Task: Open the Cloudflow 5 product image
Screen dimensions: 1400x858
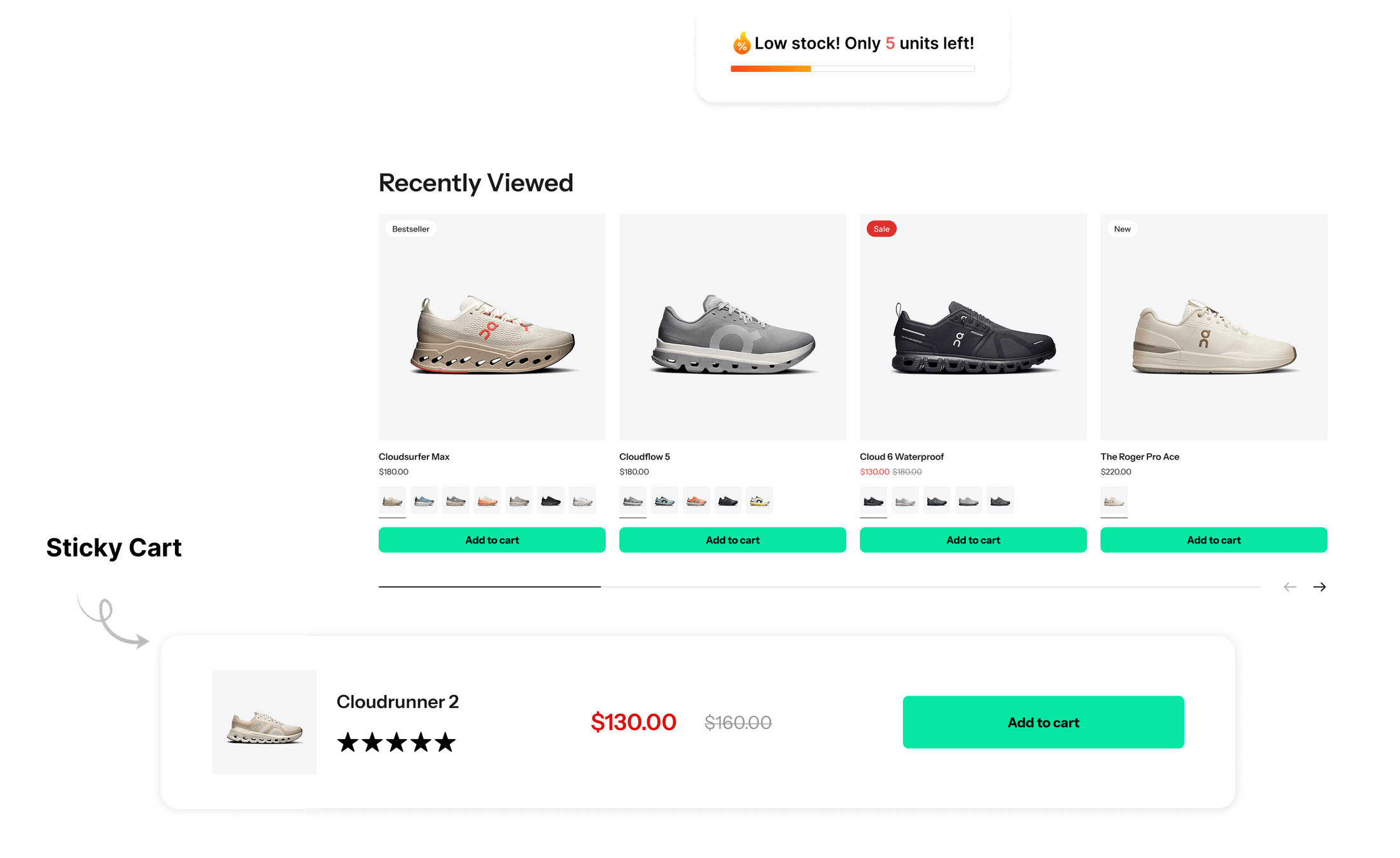Action: pyautogui.click(x=732, y=327)
